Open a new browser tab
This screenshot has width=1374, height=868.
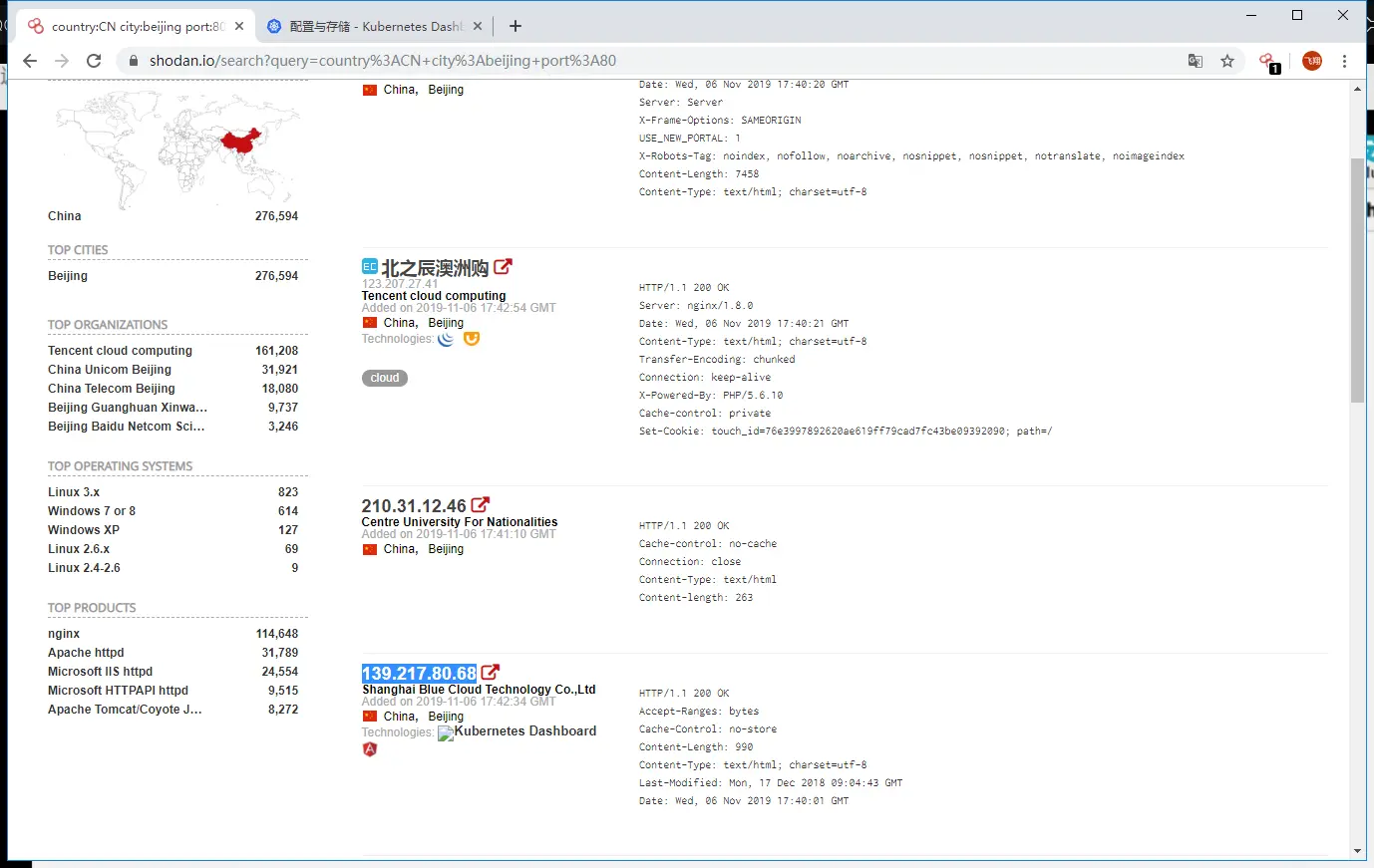[x=515, y=26]
